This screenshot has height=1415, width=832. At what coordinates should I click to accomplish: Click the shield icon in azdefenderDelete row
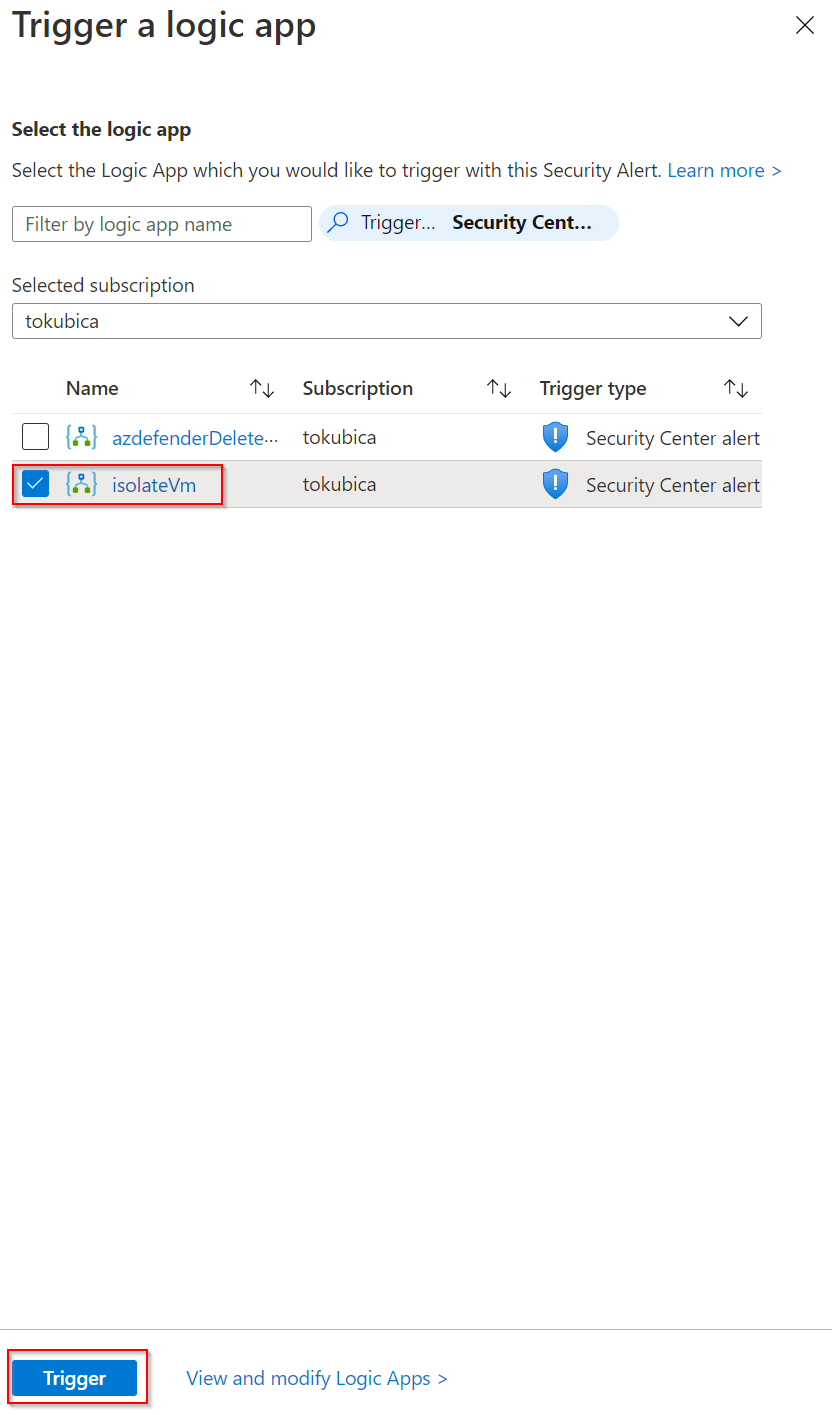555,437
